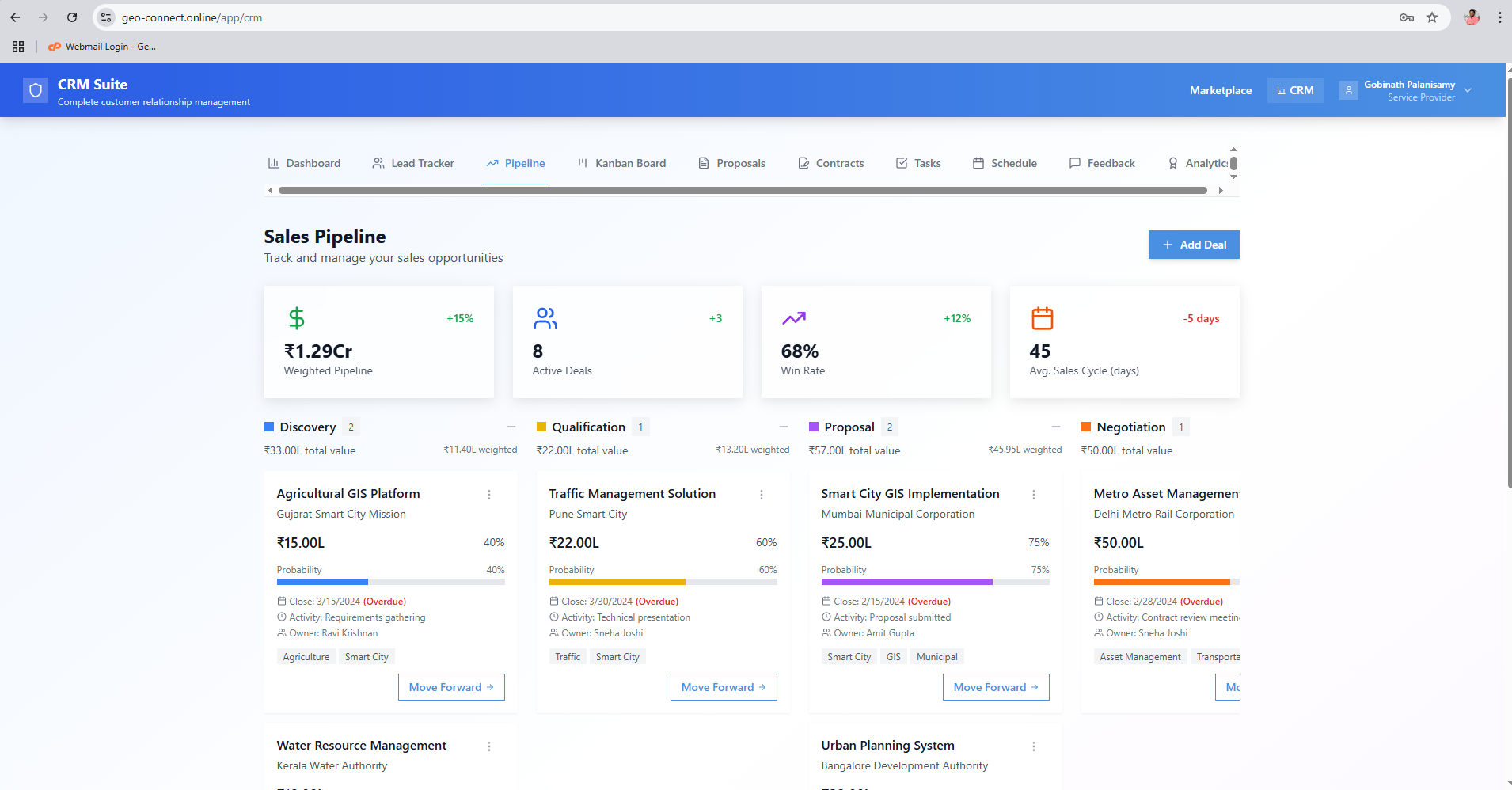
Task: Click the green dollar Weighted Pipeline icon
Action: pyautogui.click(x=296, y=318)
